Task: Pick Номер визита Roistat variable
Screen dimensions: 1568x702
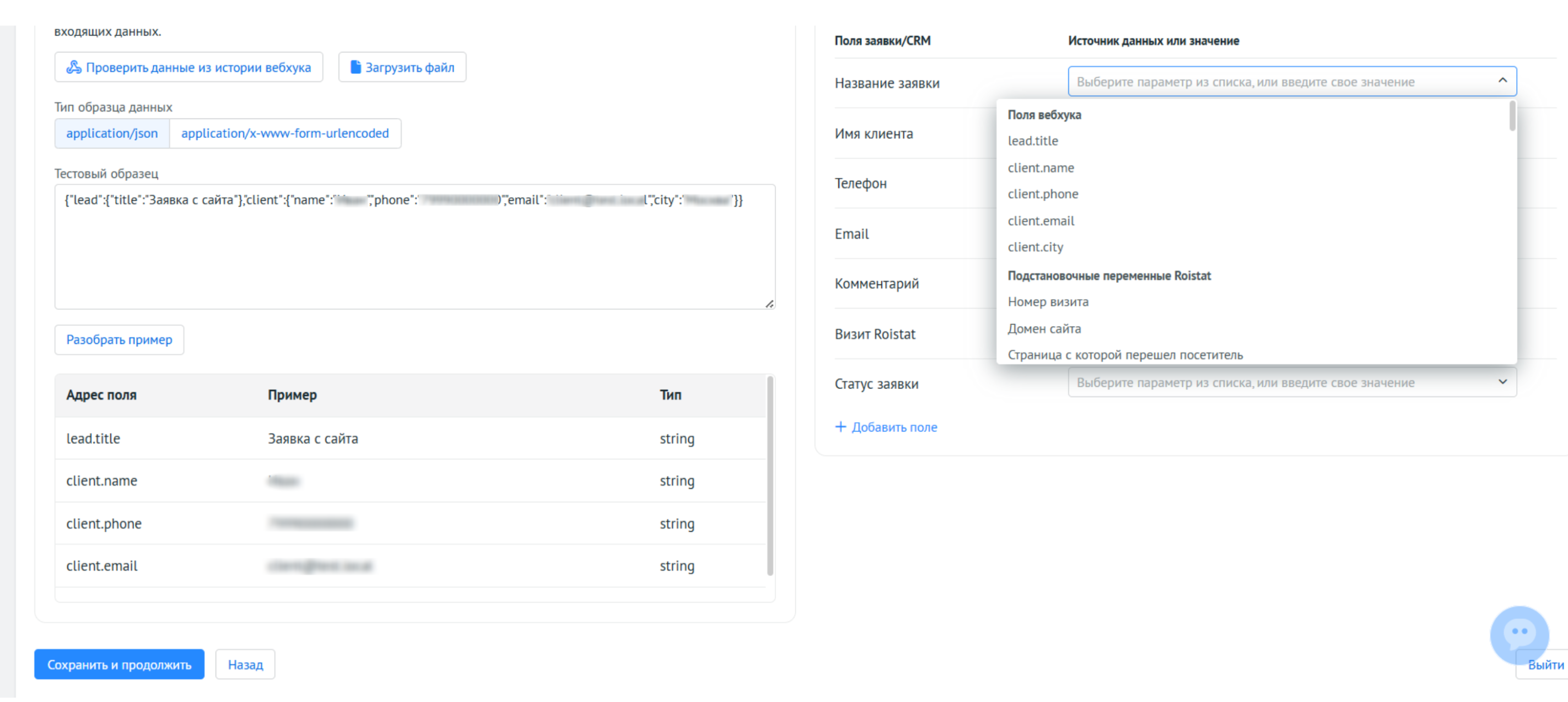Action: pyautogui.click(x=1048, y=302)
